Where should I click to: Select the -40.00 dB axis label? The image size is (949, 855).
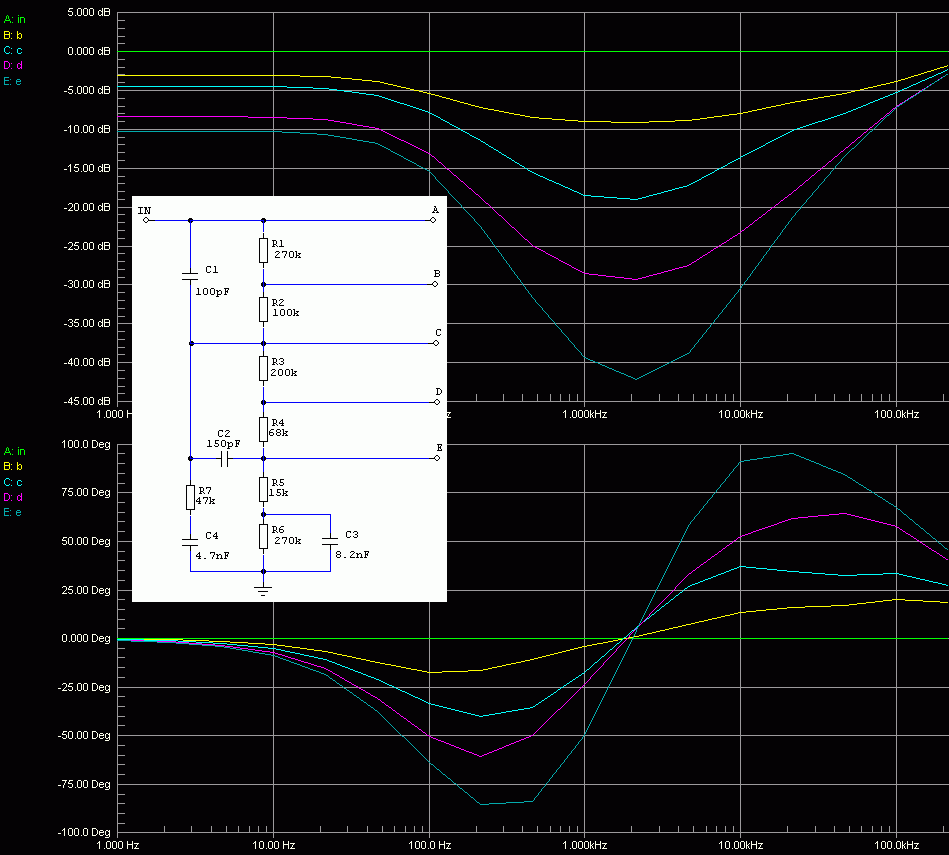tap(87, 362)
